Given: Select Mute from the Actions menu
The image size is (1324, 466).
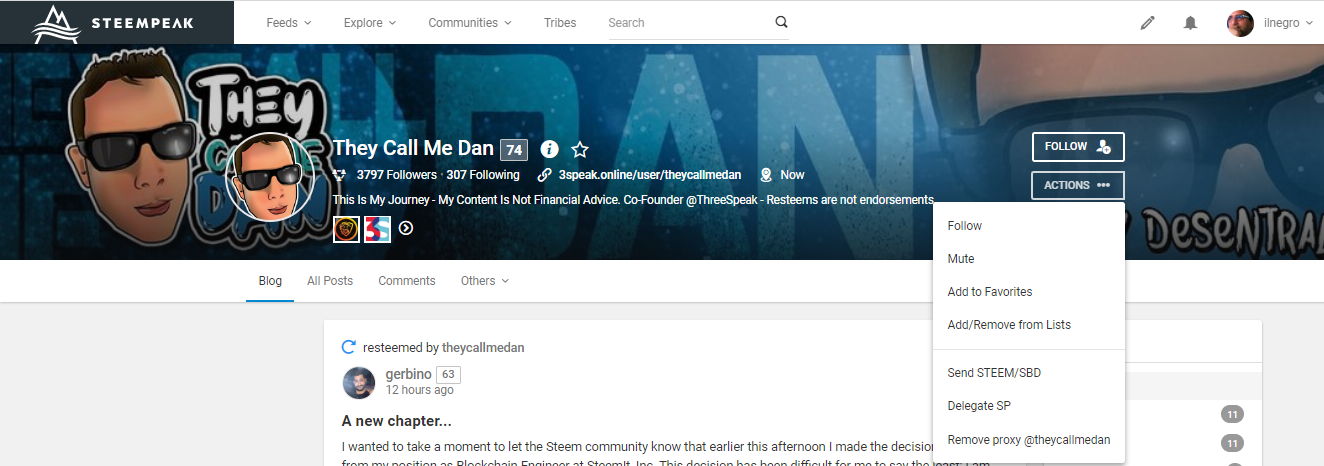Looking at the screenshot, I should click(961, 259).
